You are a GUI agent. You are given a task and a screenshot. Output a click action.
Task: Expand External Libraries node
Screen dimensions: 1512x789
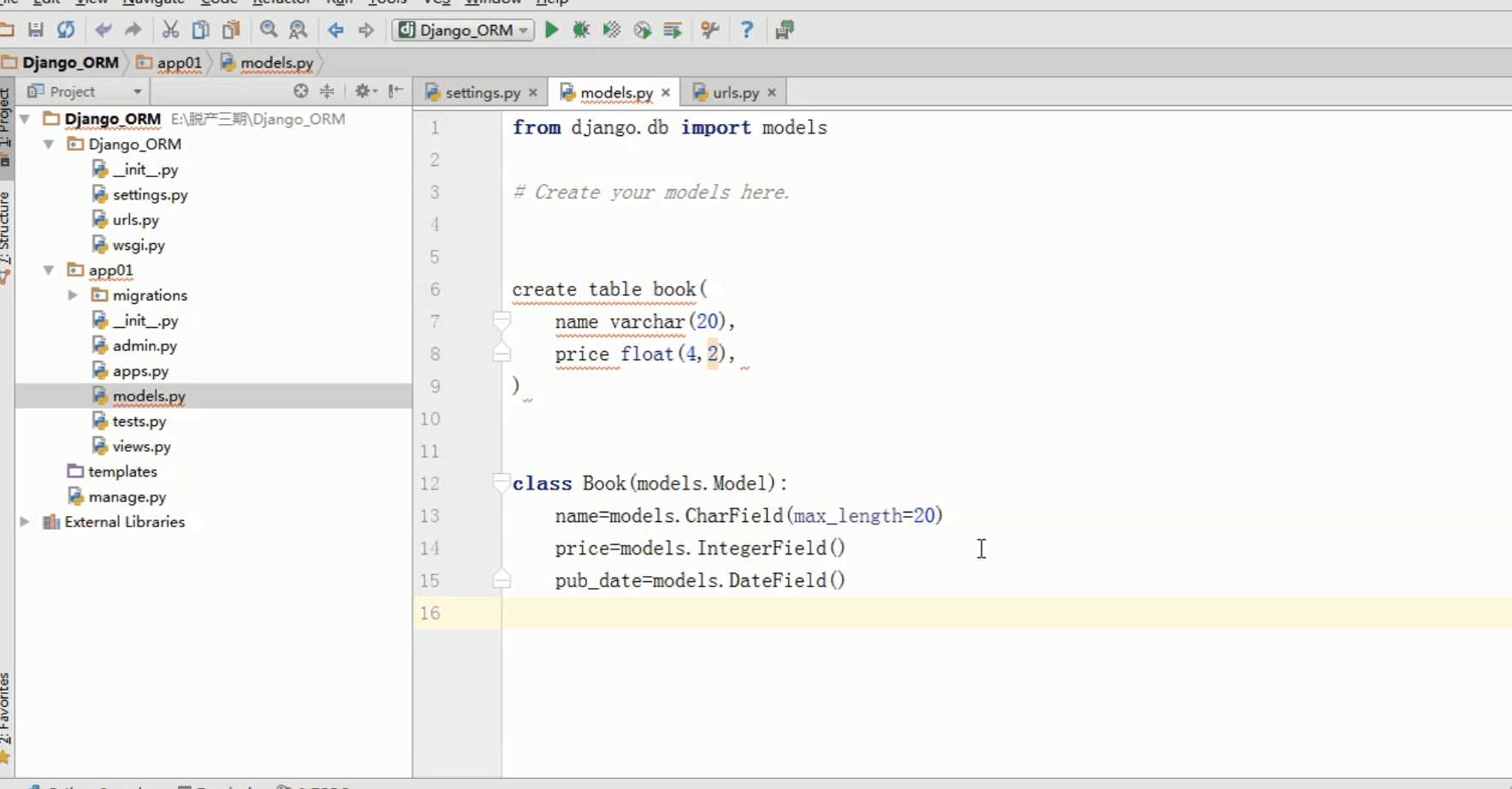click(26, 522)
